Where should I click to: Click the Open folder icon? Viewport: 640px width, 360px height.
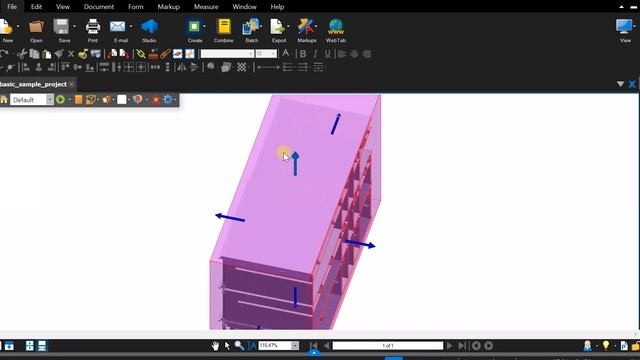pos(36,27)
